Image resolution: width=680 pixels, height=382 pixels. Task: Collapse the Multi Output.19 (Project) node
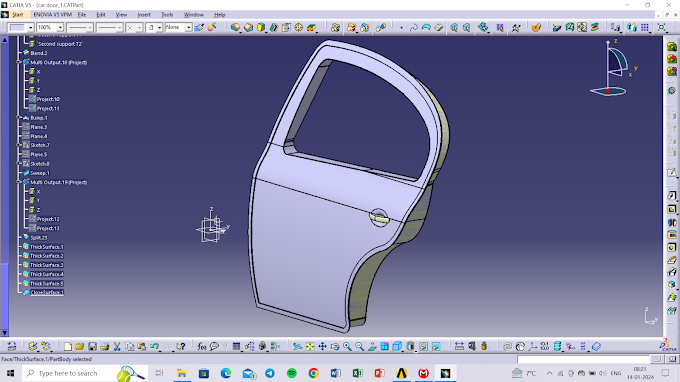19,182
